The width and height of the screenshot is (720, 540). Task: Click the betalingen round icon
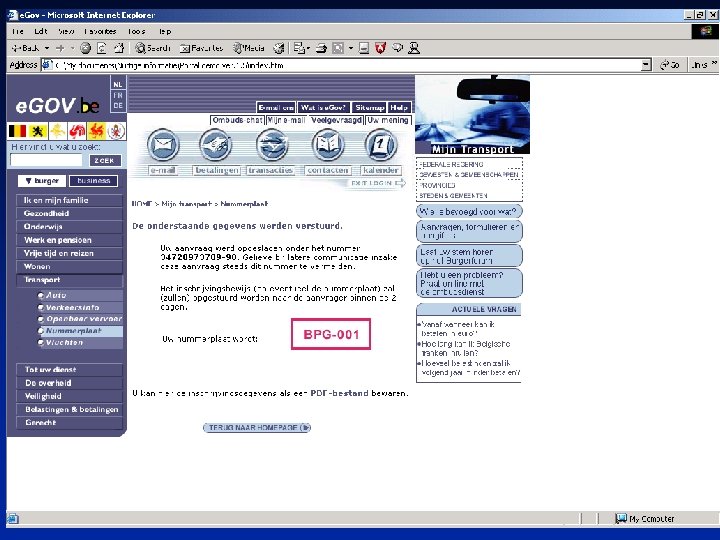(216, 145)
